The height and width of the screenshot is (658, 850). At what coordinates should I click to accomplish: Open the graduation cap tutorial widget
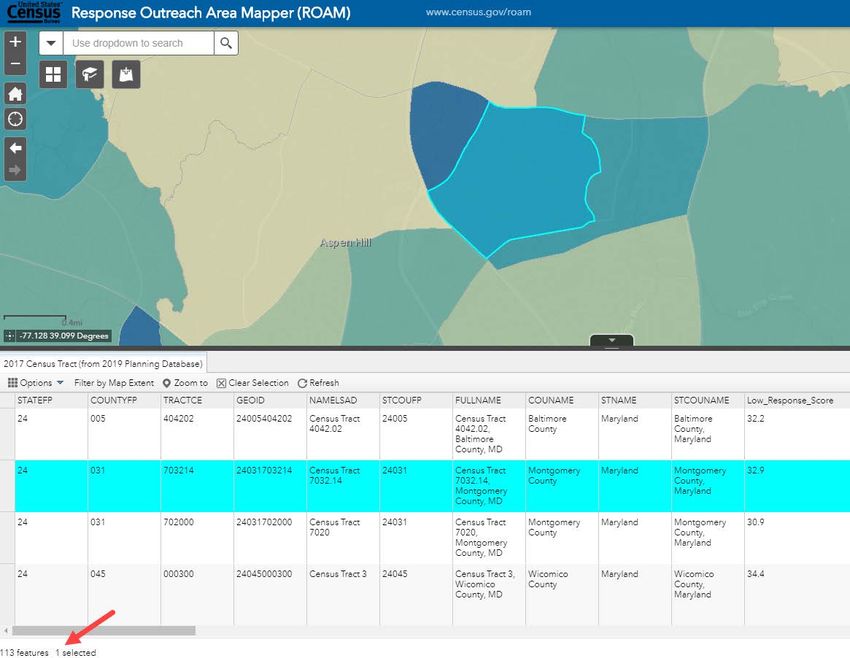tap(89, 74)
